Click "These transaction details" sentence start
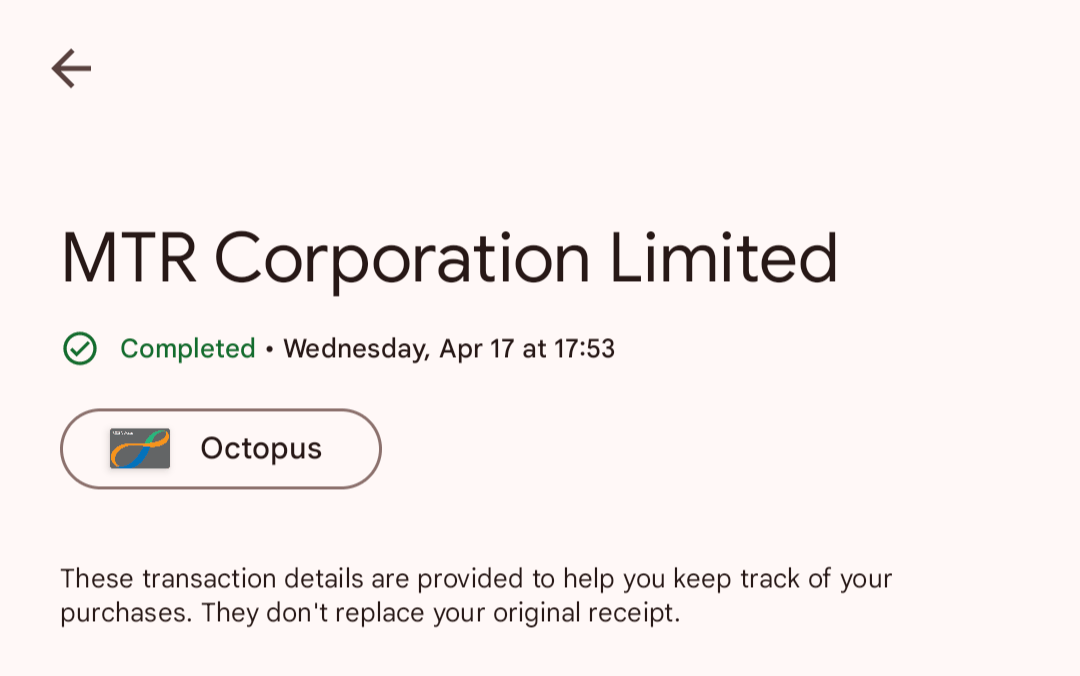Screen dimensions: 1080x676 [x=211, y=579]
